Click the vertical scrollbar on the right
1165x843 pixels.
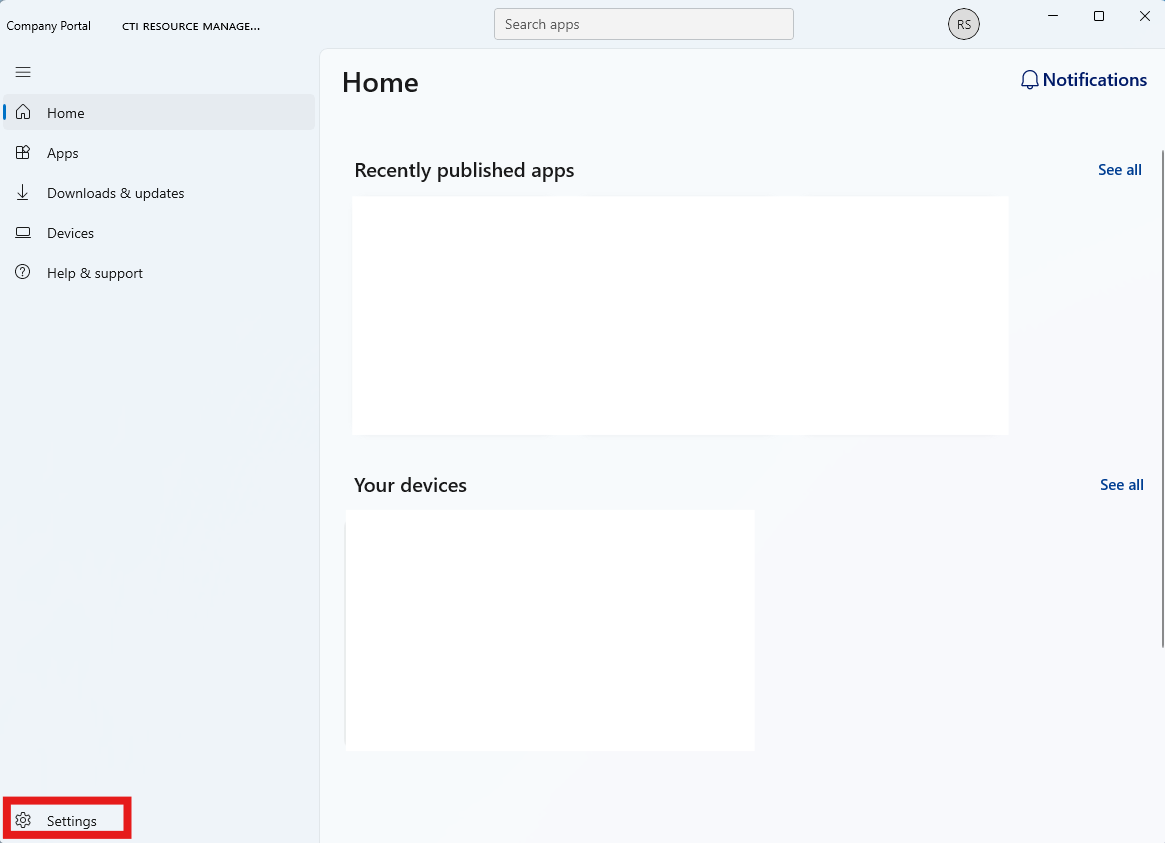(1162, 400)
